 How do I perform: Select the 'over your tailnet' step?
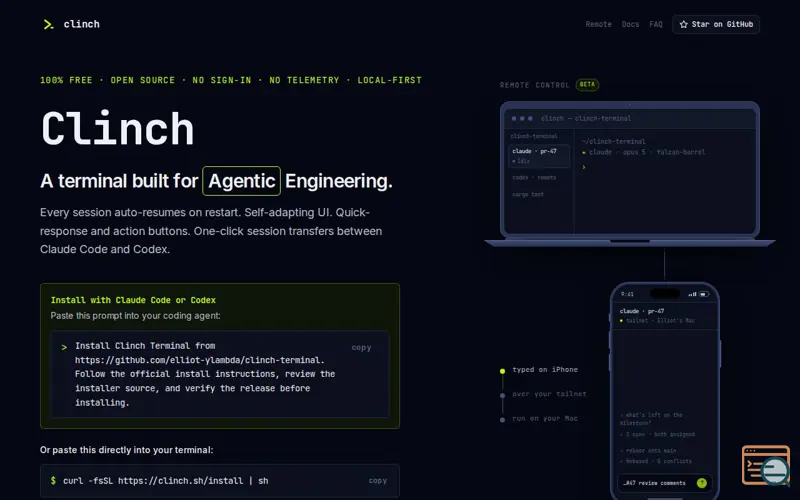[549, 394]
